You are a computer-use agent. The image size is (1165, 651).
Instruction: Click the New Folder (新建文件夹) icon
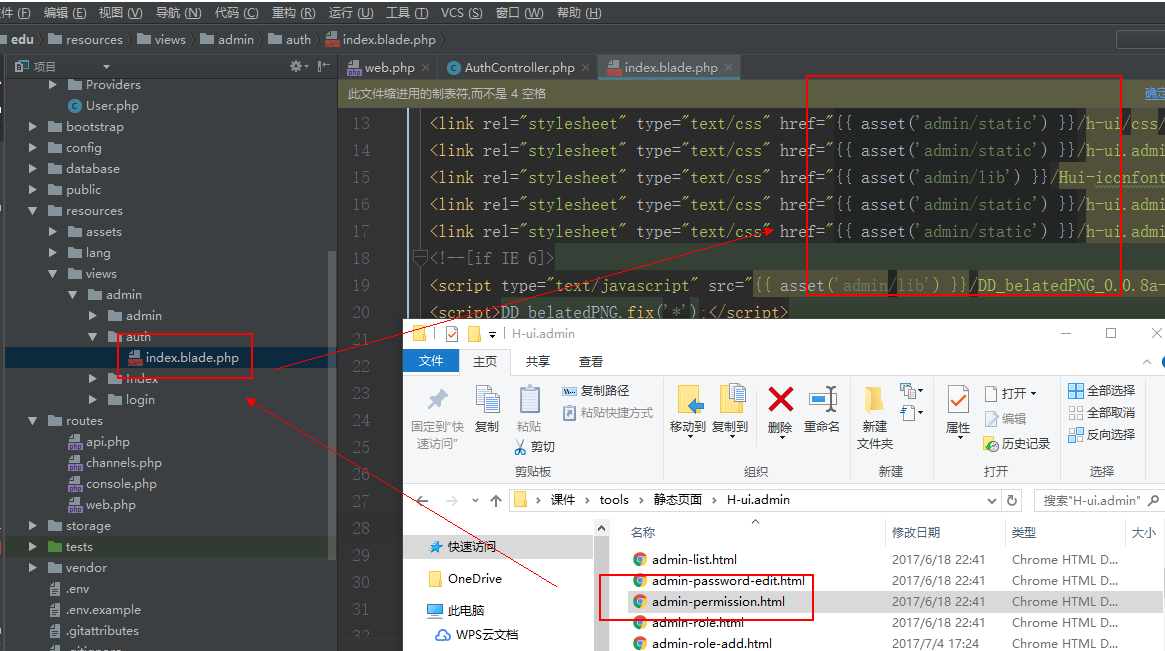874,401
